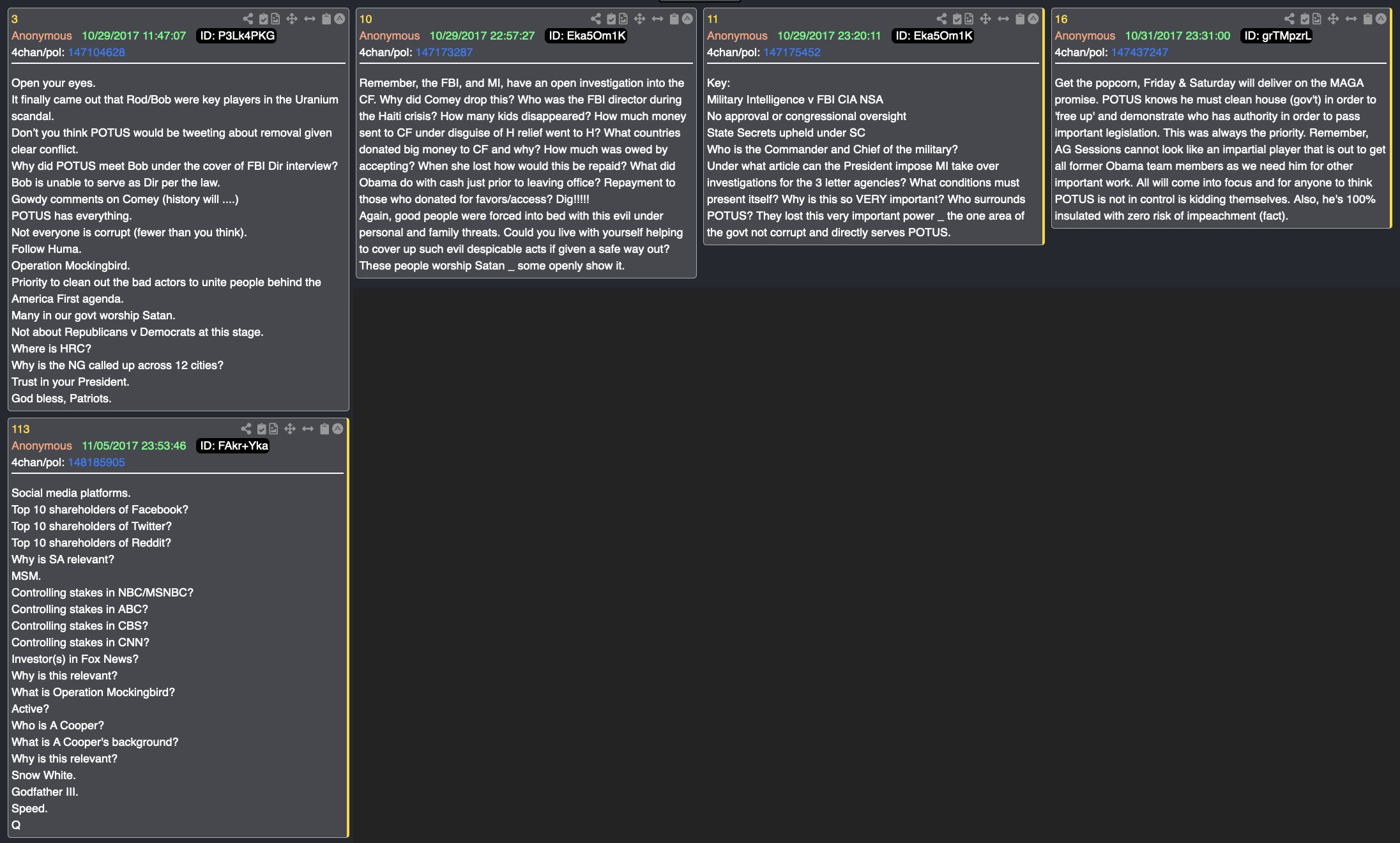Click timestamp 10/29/2017 22:57:27
Image resolution: width=1400 pixels, height=843 pixels.
482,36
